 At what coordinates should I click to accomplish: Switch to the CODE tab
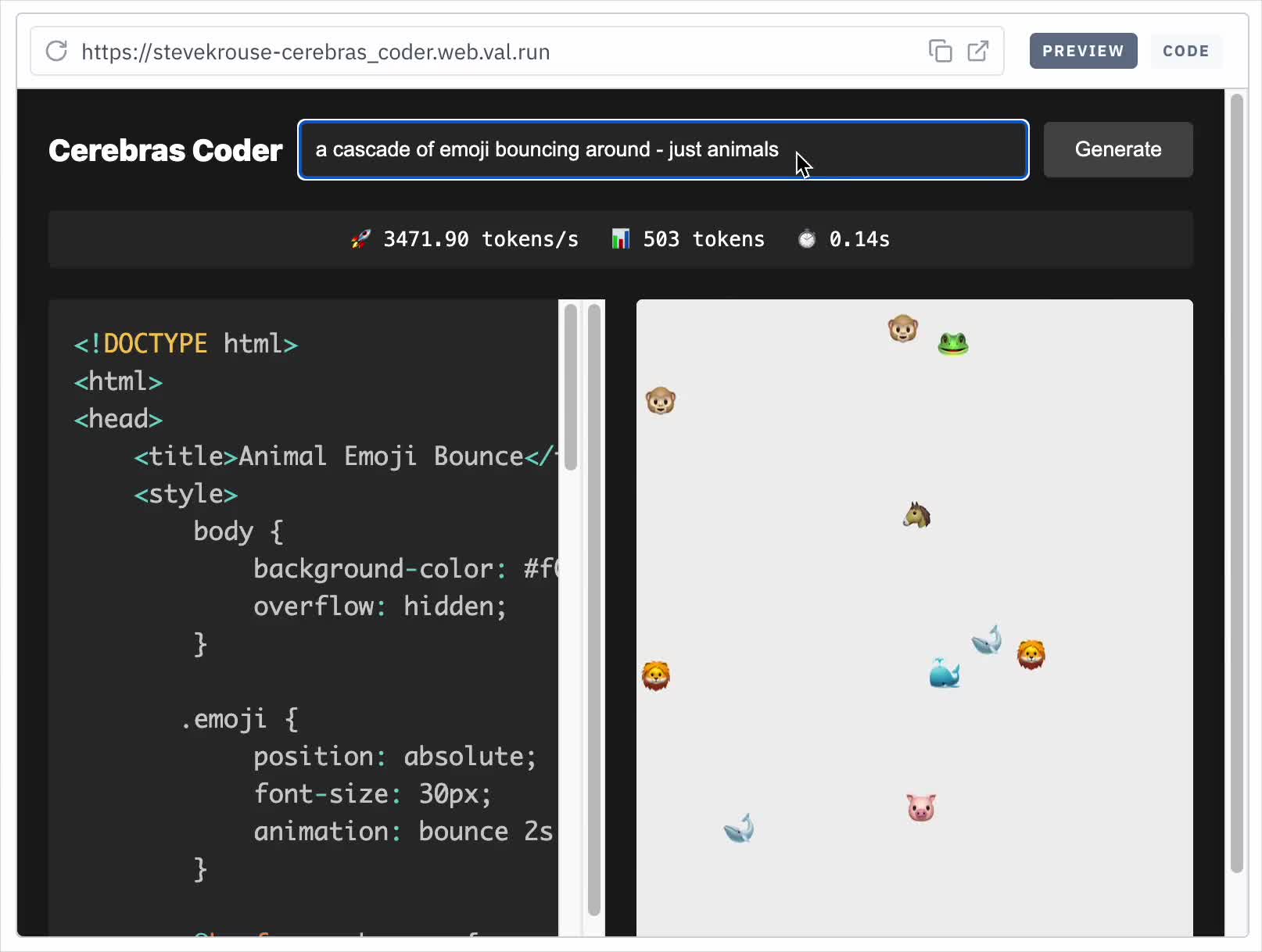tap(1185, 52)
